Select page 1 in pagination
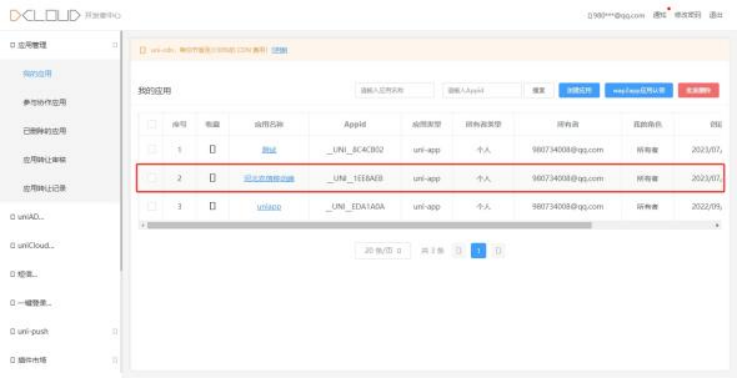The image size is (737, 378). pos(478,251)
